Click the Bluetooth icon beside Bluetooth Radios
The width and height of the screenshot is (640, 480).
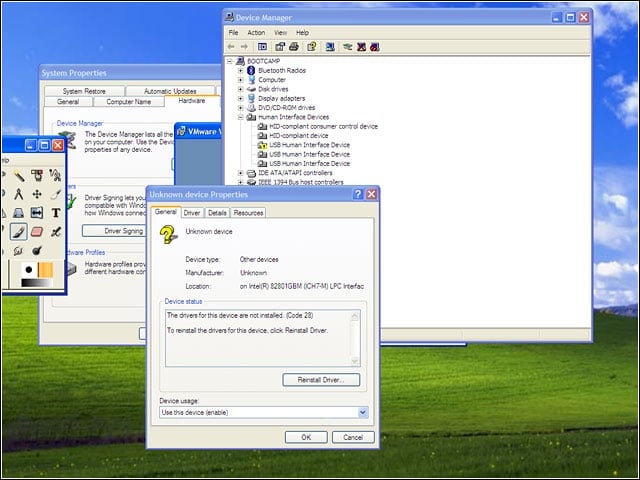pos(251,71)
